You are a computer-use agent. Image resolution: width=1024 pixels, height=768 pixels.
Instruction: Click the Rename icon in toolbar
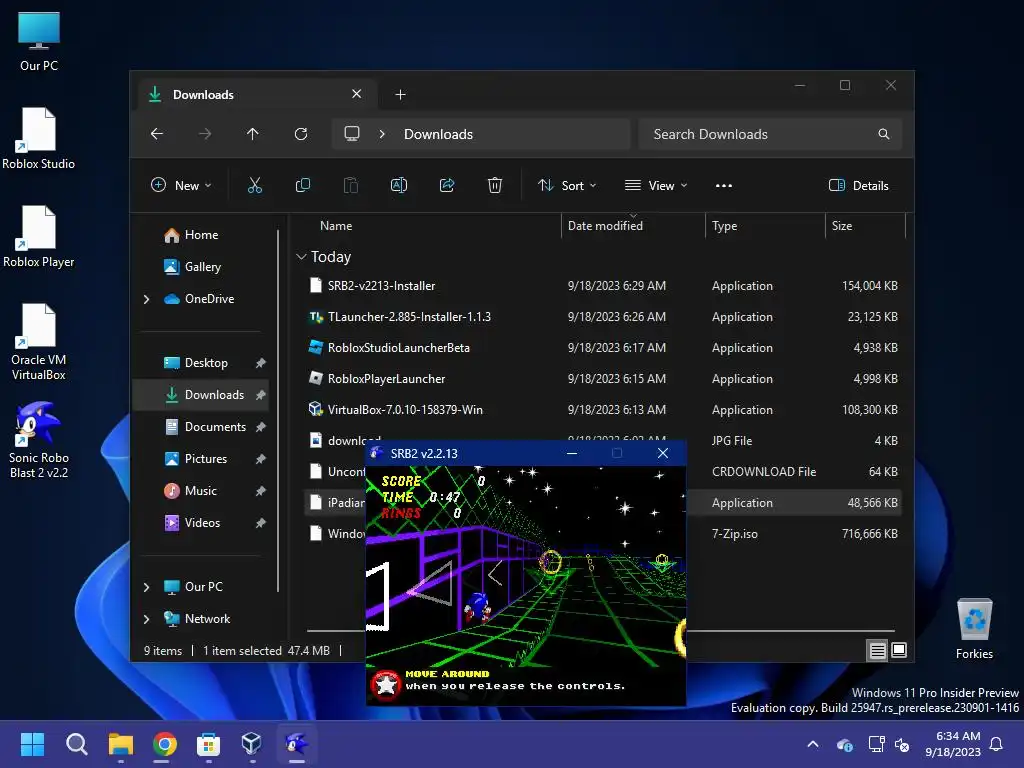[398, 185]
